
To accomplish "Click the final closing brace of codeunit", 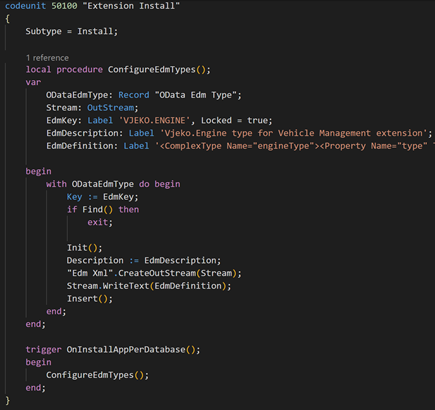I will (x=8, y=400).
